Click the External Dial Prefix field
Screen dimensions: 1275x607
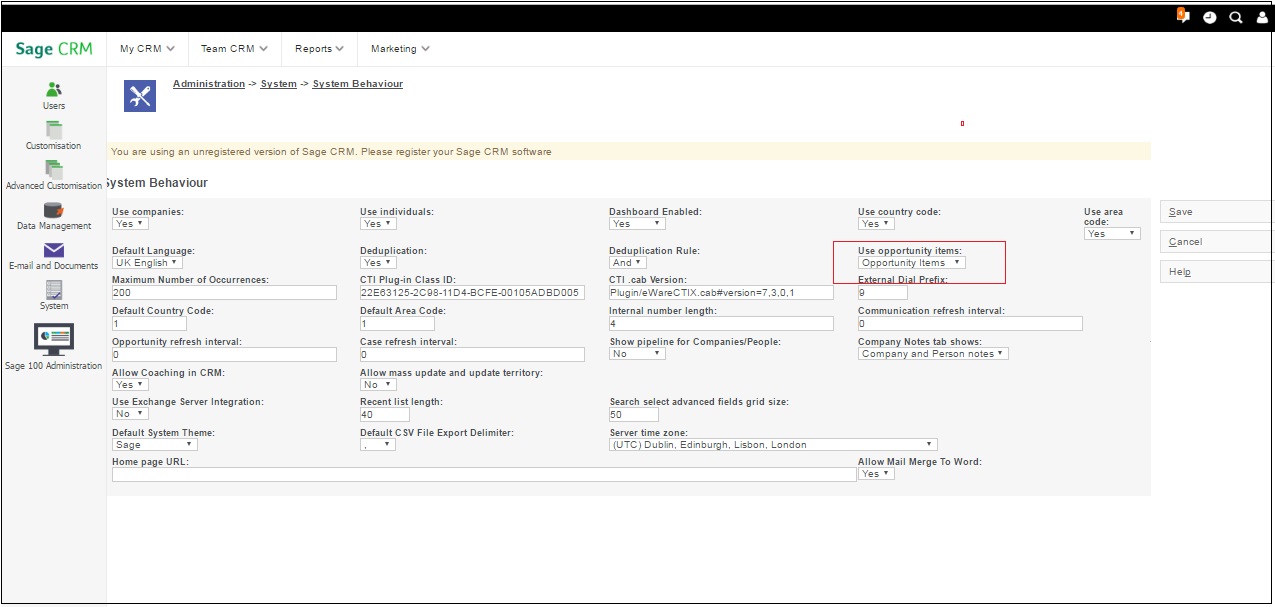click(883, 293)
